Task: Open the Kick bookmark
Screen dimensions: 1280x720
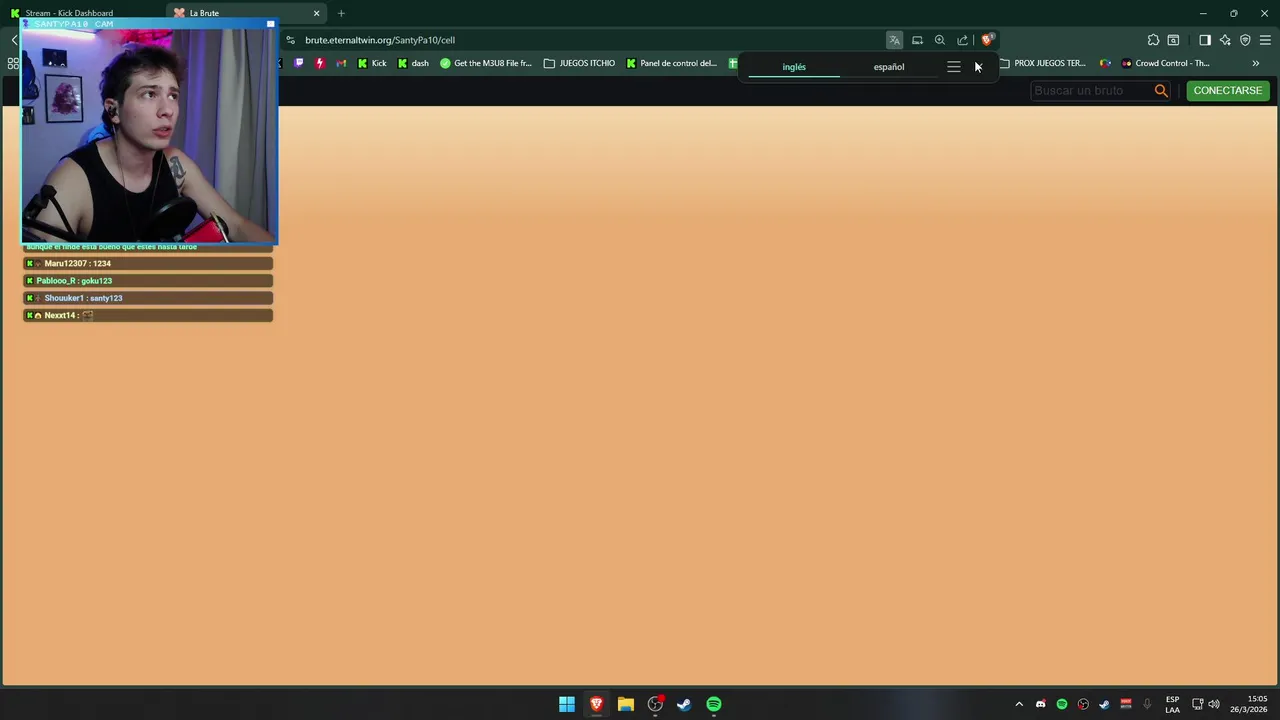Action: (x=372, y=63)
